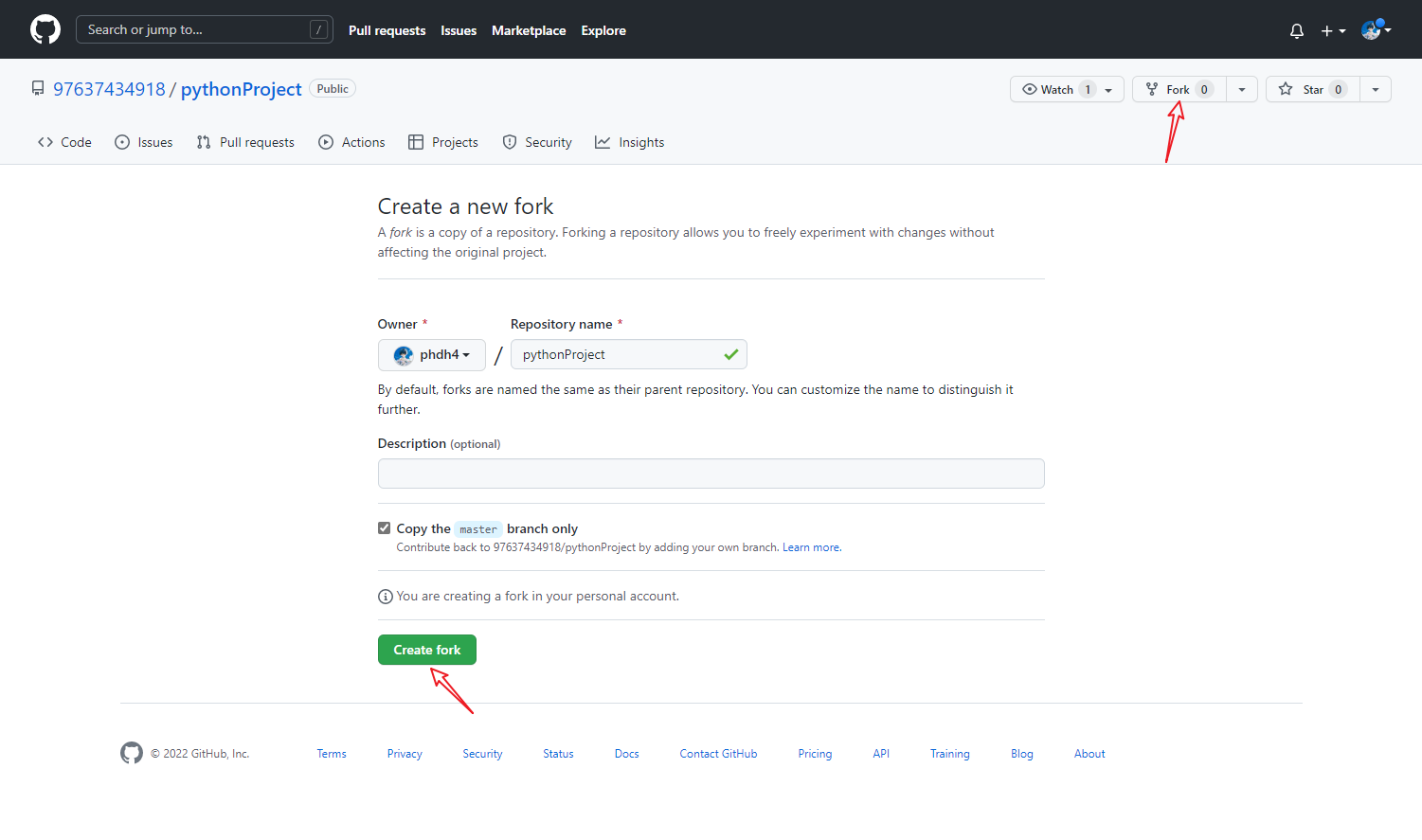The width and height of the screenshot is (1422, 840).
Task: Expand the Watch options dropdown arrow
Action: coord(1109,89)
